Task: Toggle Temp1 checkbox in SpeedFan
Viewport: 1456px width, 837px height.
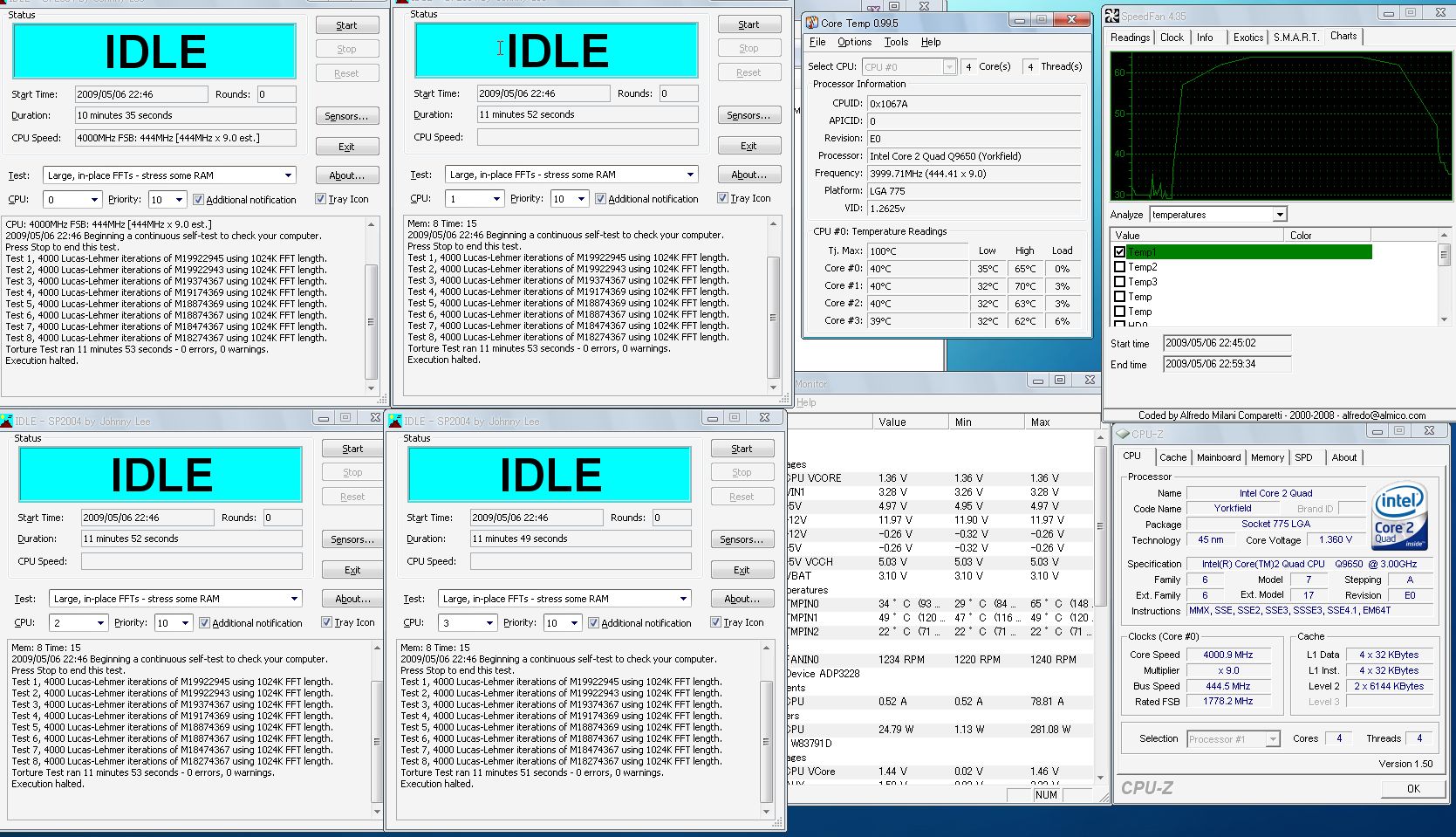Action: click(1119, 252)
